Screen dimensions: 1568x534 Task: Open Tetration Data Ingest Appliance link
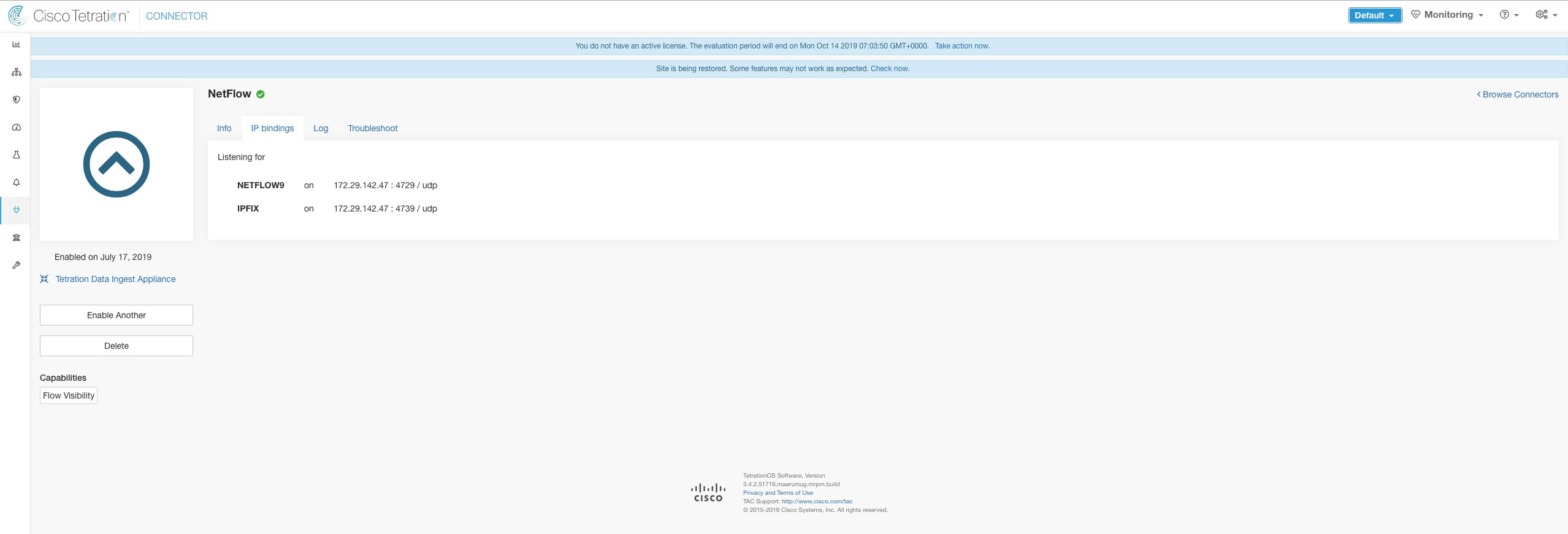pyautogui.click(x=115, y=279)
